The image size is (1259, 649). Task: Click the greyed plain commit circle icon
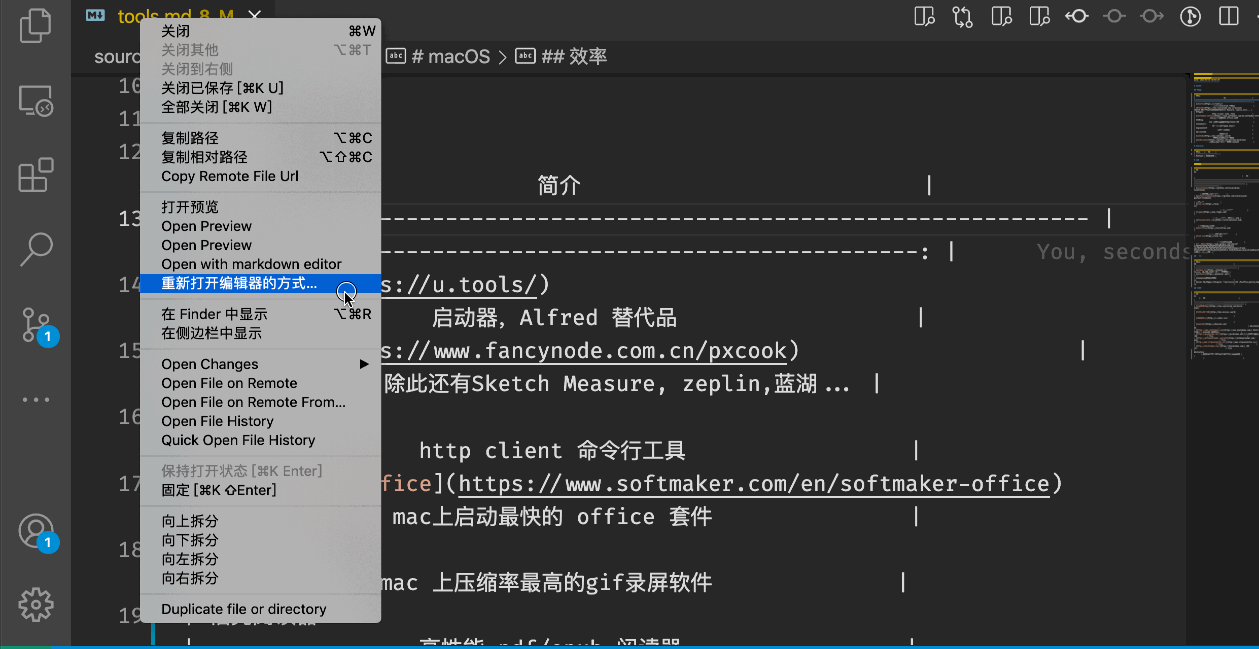point(1115,16)
